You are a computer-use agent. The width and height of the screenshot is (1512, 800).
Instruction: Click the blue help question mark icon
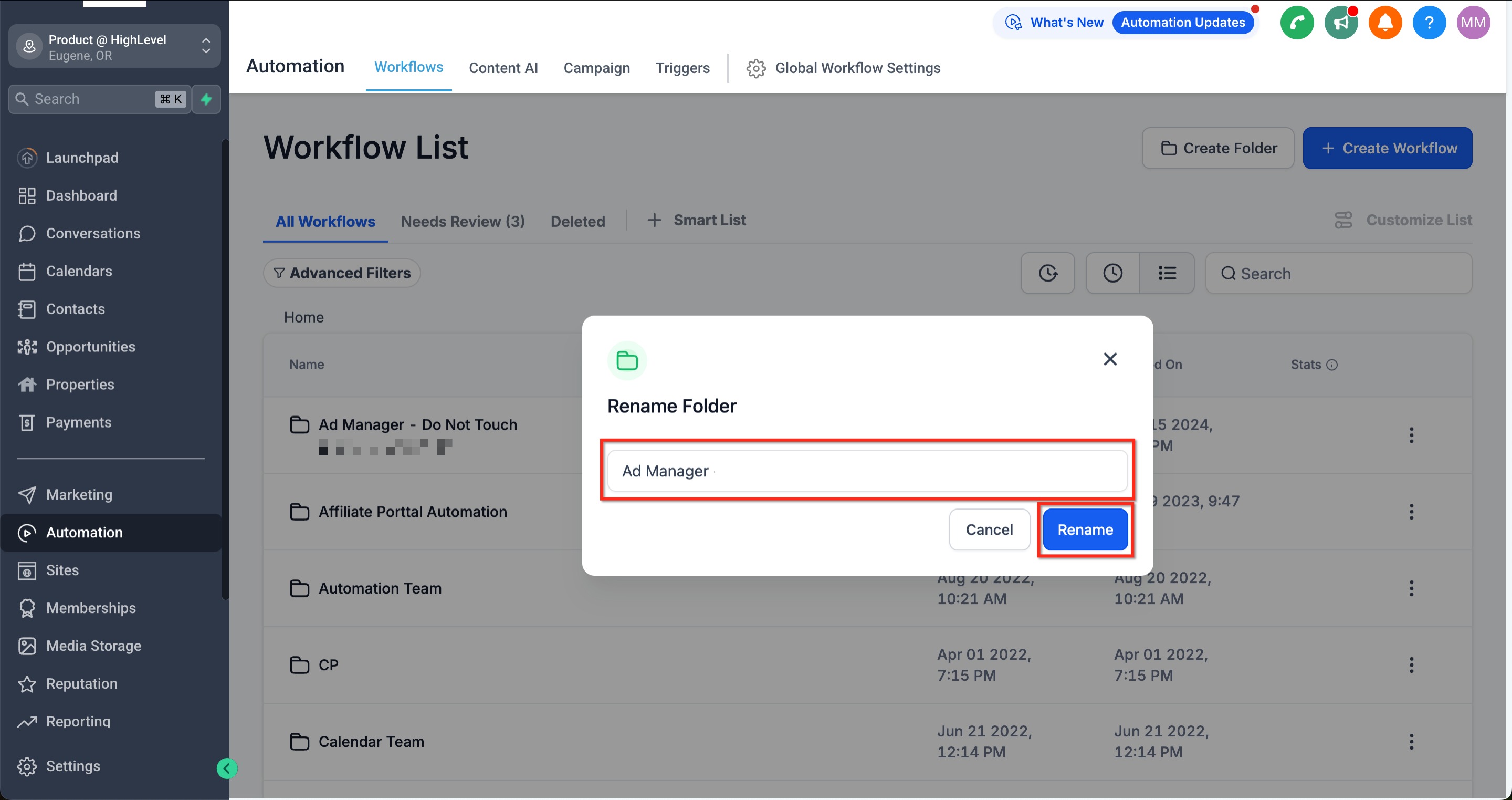click(x=1429, y=23)
